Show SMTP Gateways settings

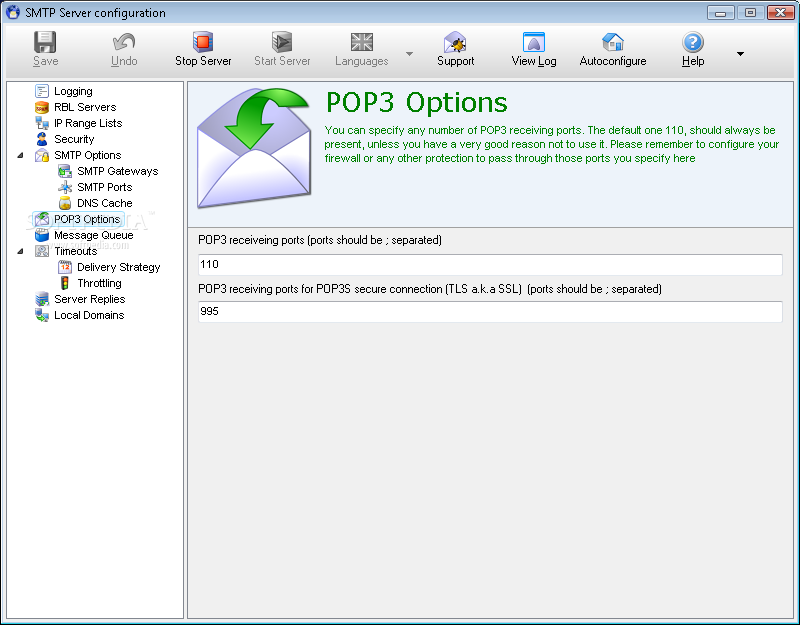point(118,171)
